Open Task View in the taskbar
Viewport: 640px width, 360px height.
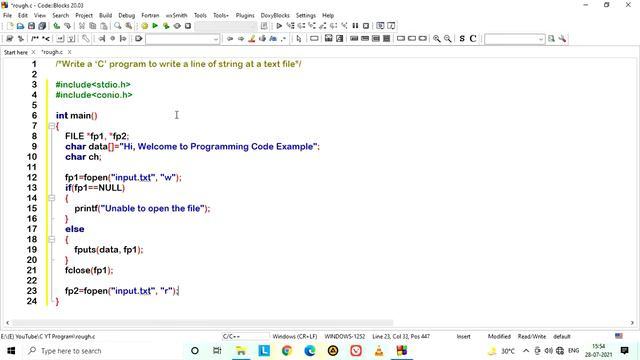pyautogui.click(x=217, y=351)
